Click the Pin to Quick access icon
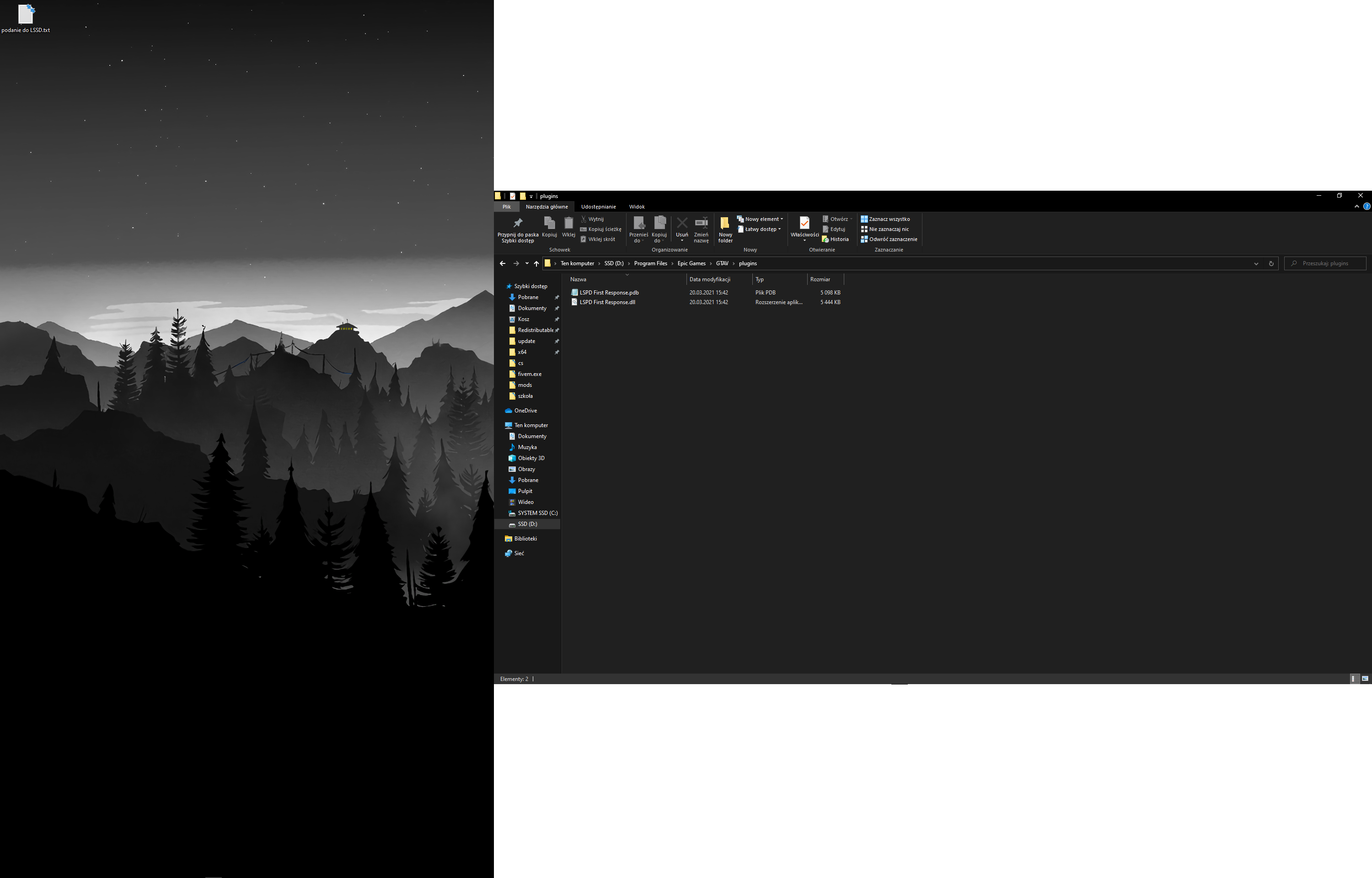The image size is (1372, 878). [518, 223]
